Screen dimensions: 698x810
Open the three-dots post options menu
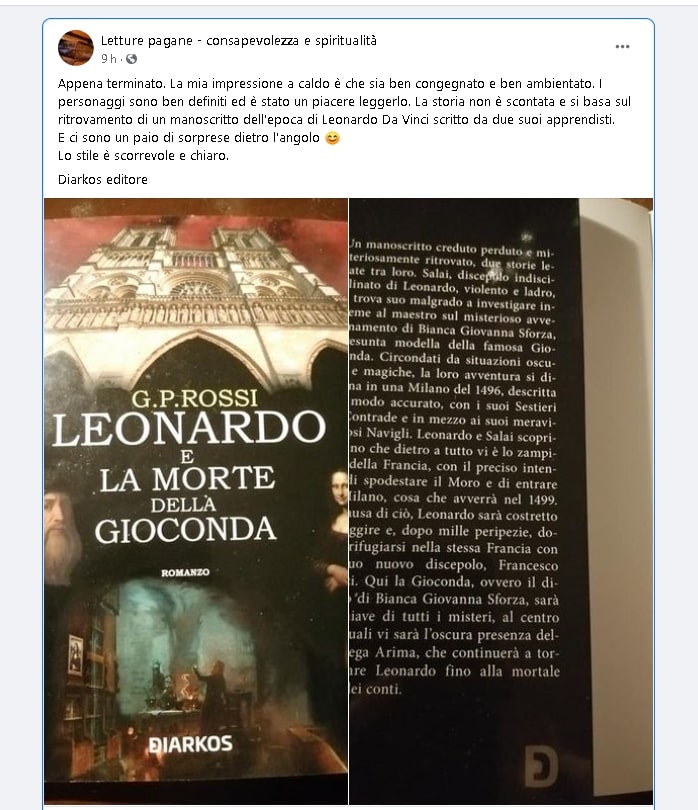click(622, 47)
